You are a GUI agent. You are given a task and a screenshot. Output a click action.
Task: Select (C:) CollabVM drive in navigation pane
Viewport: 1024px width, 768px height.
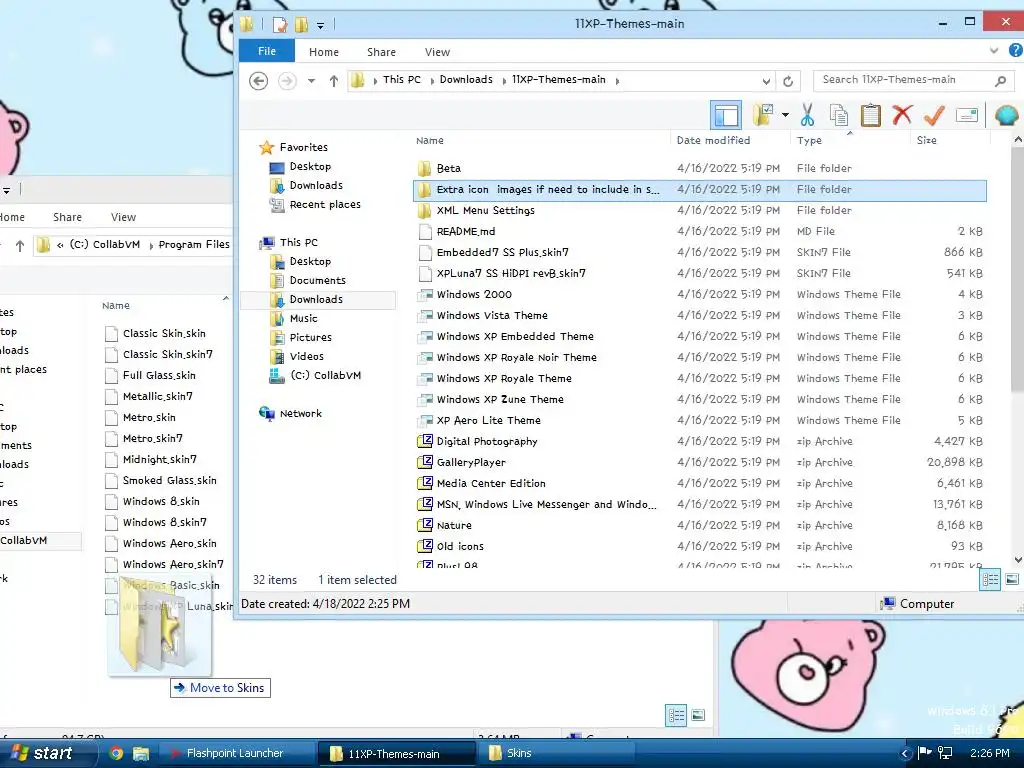[x=325, y=376]
